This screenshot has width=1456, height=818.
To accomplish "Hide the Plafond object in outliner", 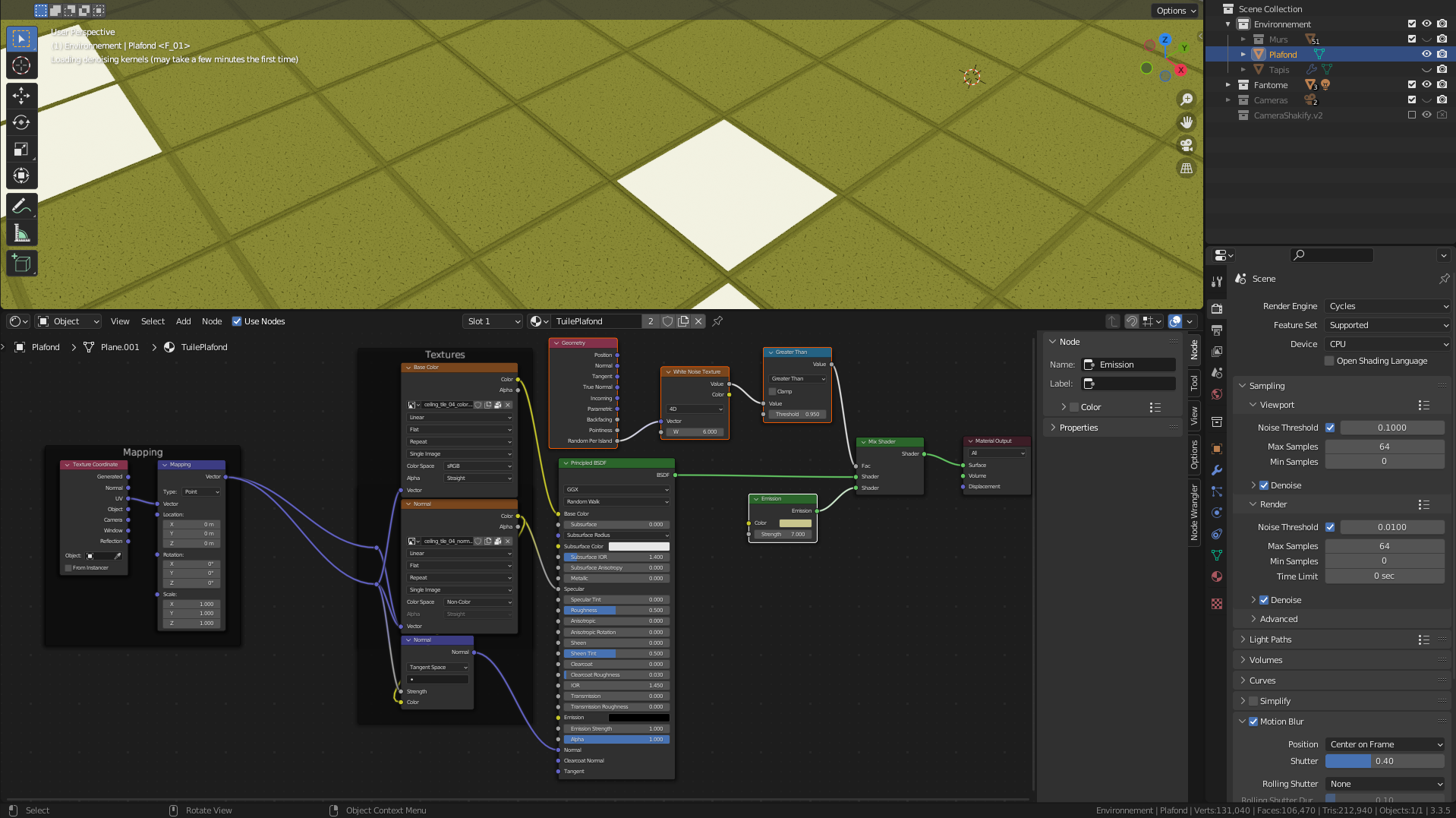I will pos(1426,55).
